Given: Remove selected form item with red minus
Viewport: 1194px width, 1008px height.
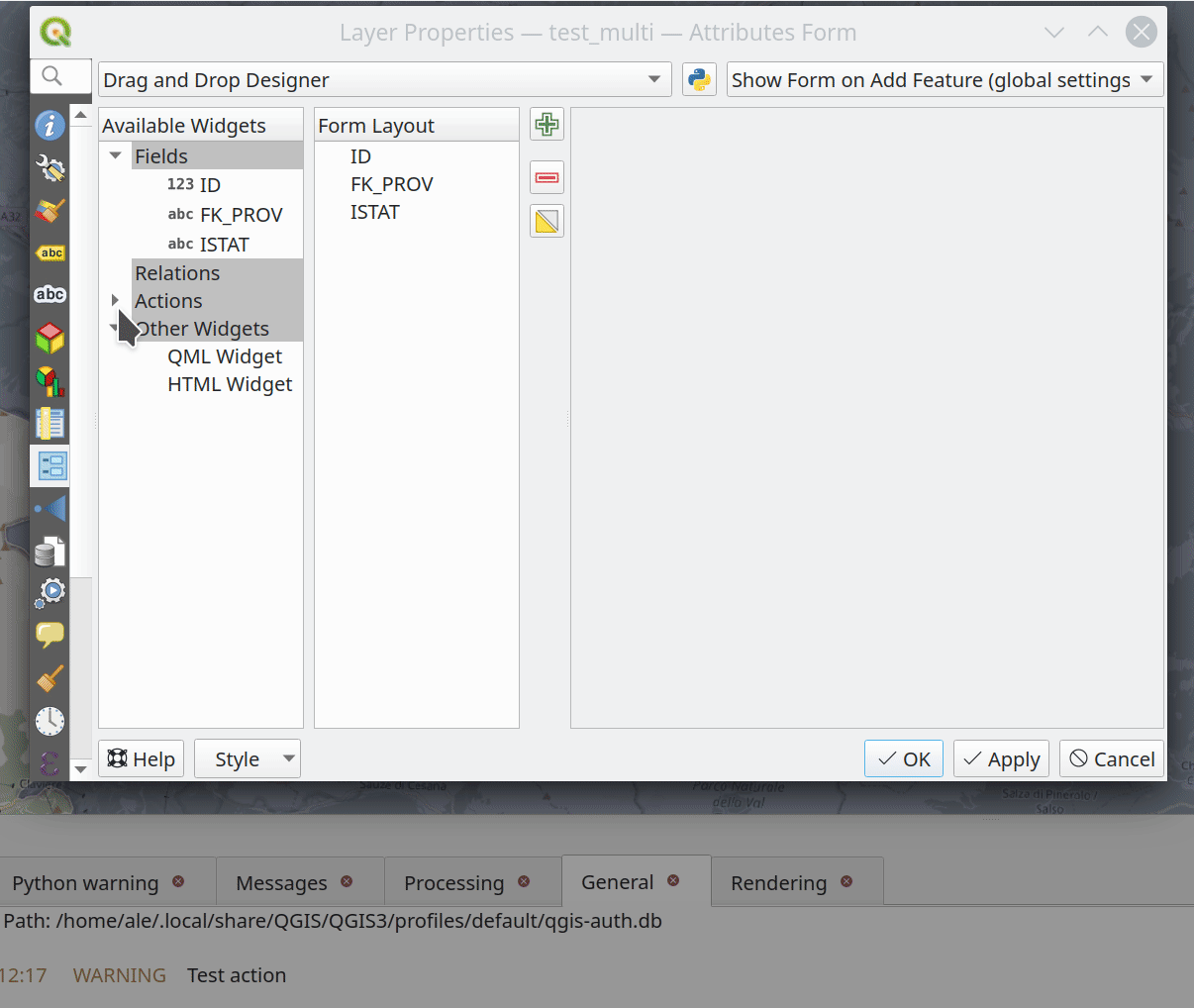Looking at the screenshot, I should pos(547,178).
